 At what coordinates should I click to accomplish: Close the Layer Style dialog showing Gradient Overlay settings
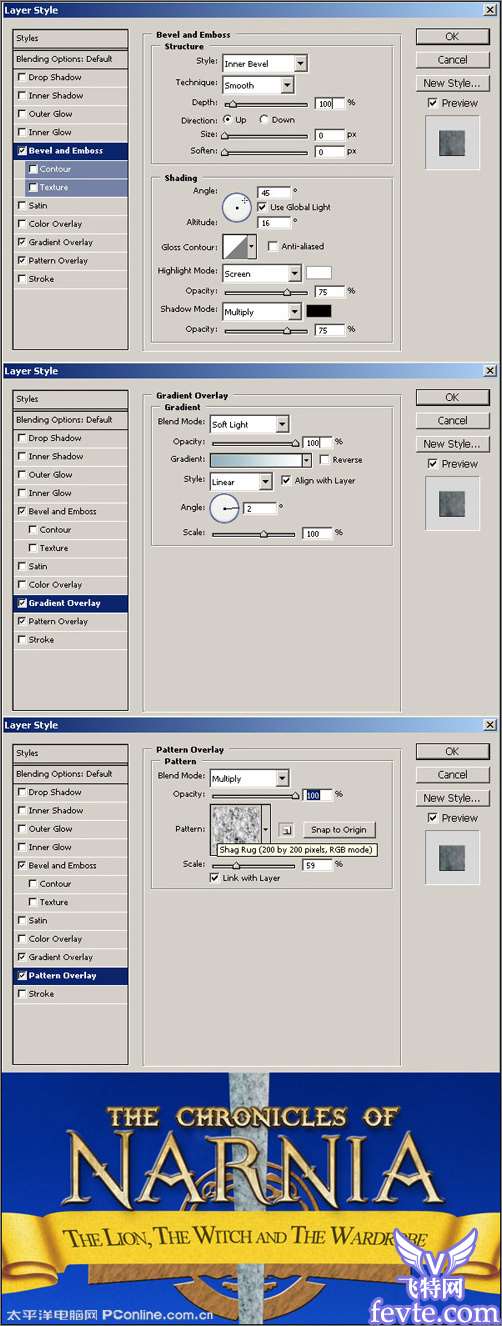pyautogui.click(x=489, y=371)
